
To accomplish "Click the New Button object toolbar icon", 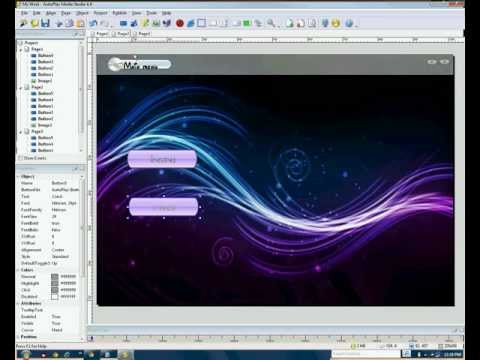I will tap(123, 23).
